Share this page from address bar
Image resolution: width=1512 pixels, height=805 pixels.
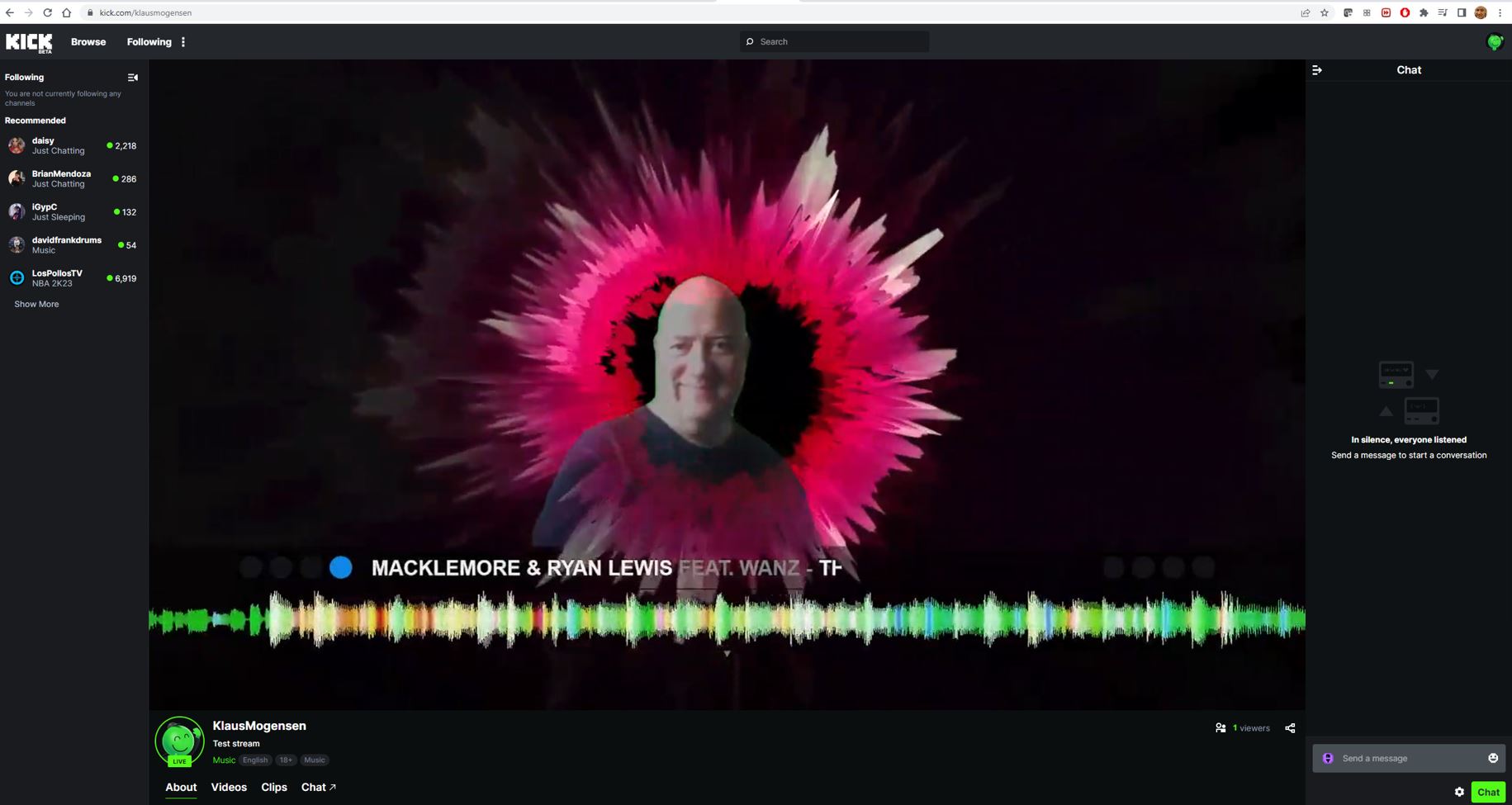tap(1306, 12)
